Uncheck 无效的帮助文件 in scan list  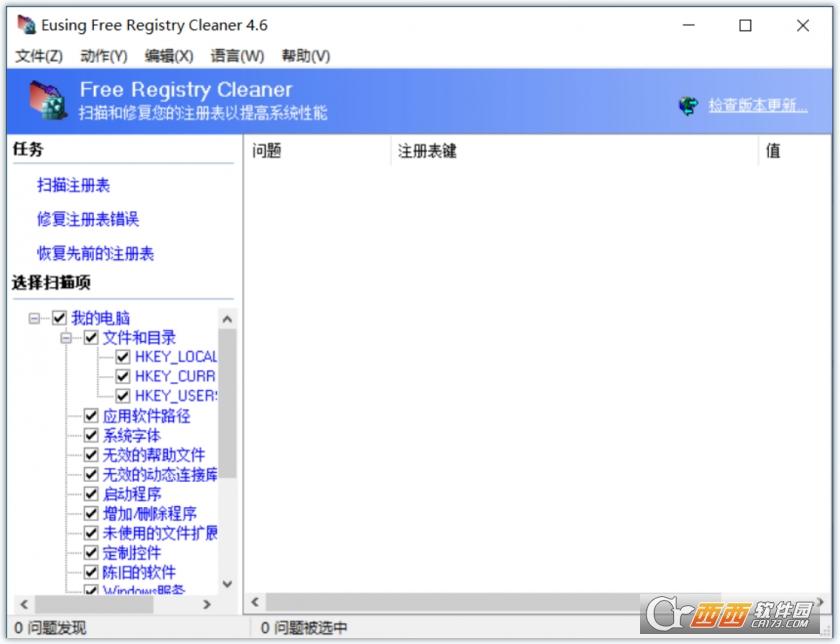pyautogui.click(x=91, y=455)
